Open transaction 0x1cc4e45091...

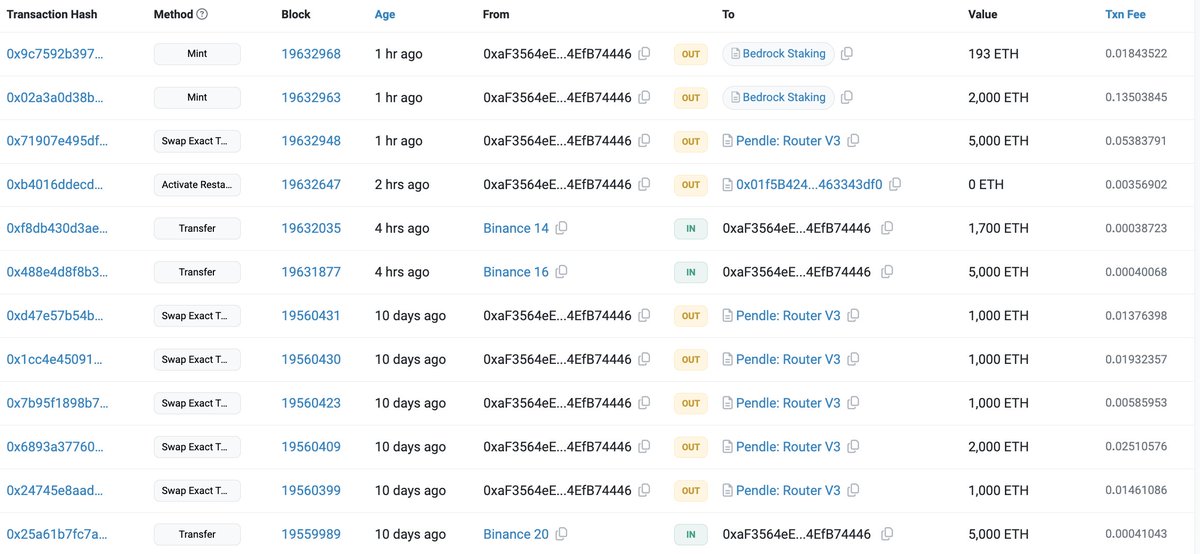[x=55, y=359]
